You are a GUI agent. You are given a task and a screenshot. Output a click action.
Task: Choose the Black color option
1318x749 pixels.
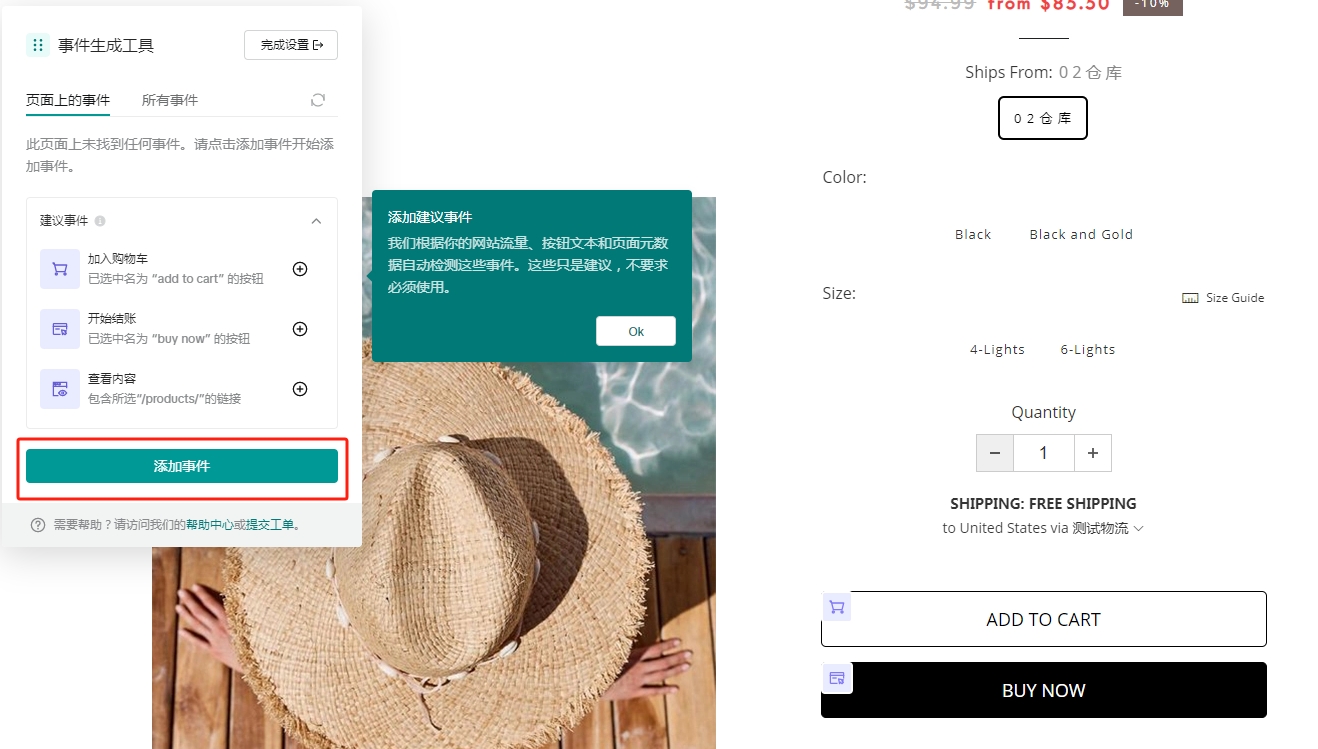click(x=973, y=234)
